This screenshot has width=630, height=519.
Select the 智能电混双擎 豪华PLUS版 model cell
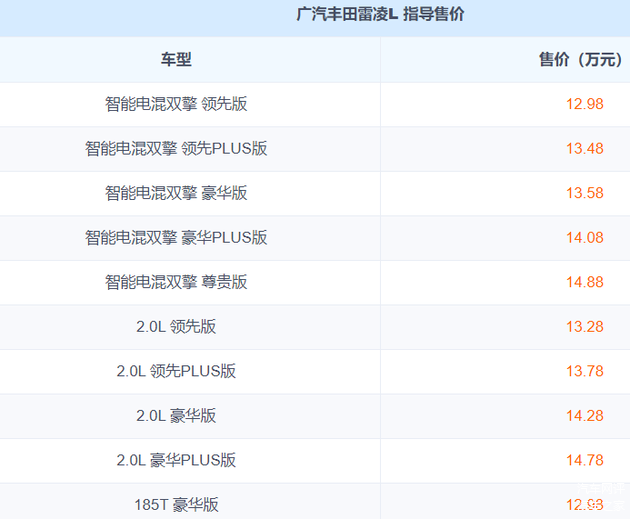click(176, 238)
